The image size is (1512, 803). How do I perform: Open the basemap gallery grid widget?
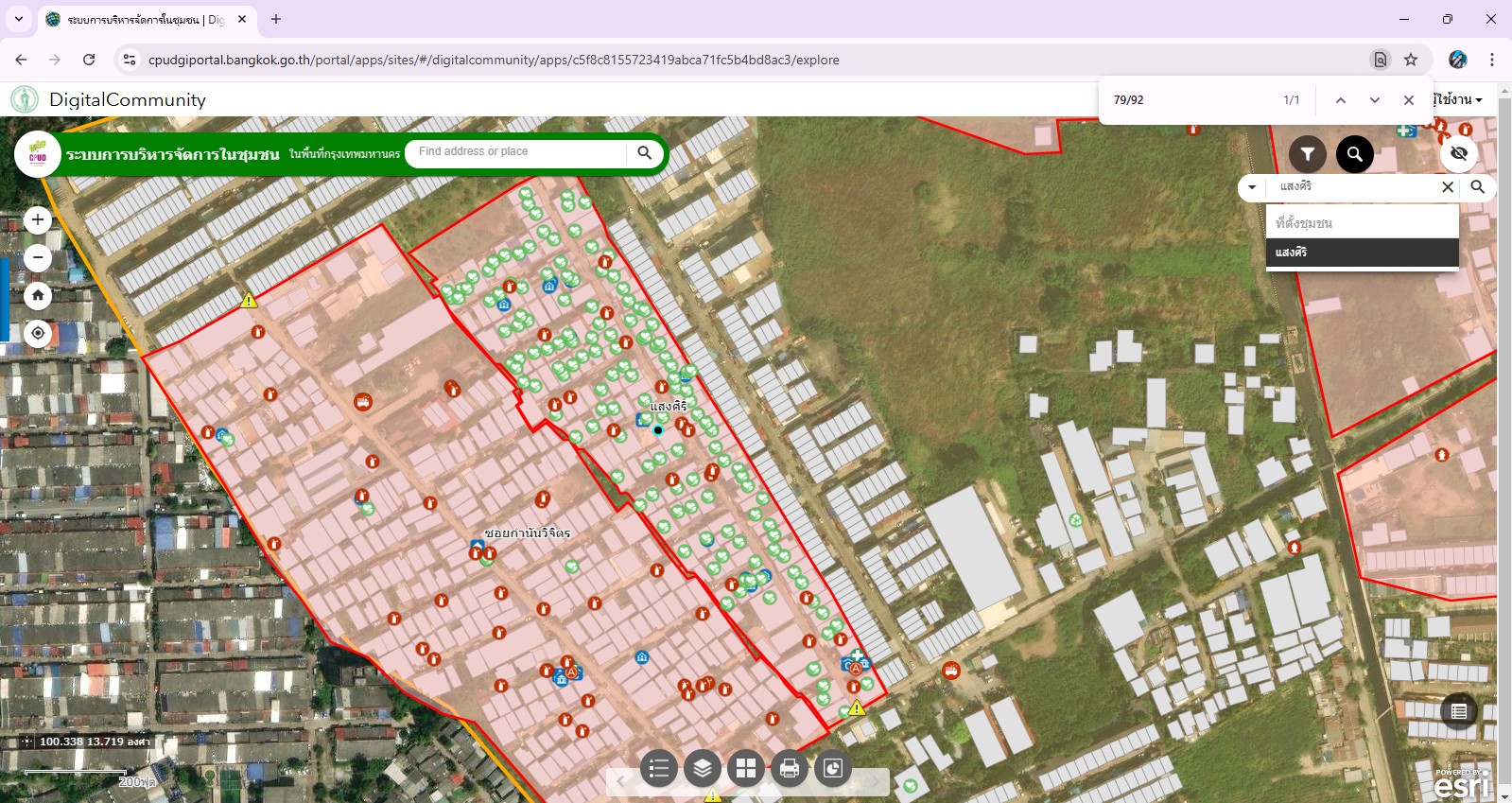746,768
